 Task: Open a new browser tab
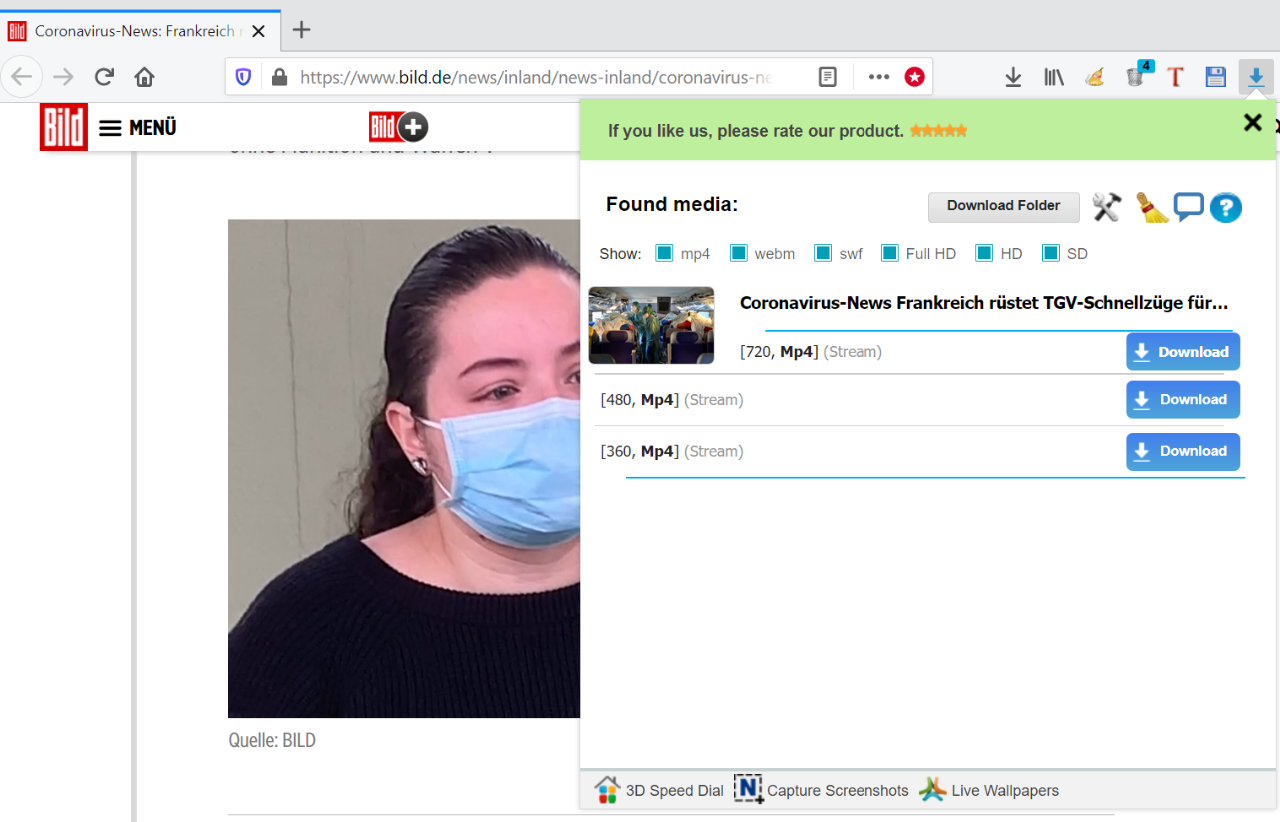point(301,30)
